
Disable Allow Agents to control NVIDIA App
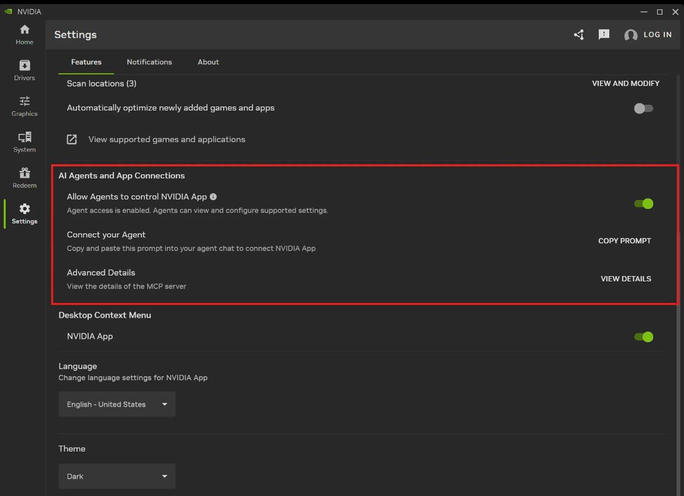tap(643, 204)
